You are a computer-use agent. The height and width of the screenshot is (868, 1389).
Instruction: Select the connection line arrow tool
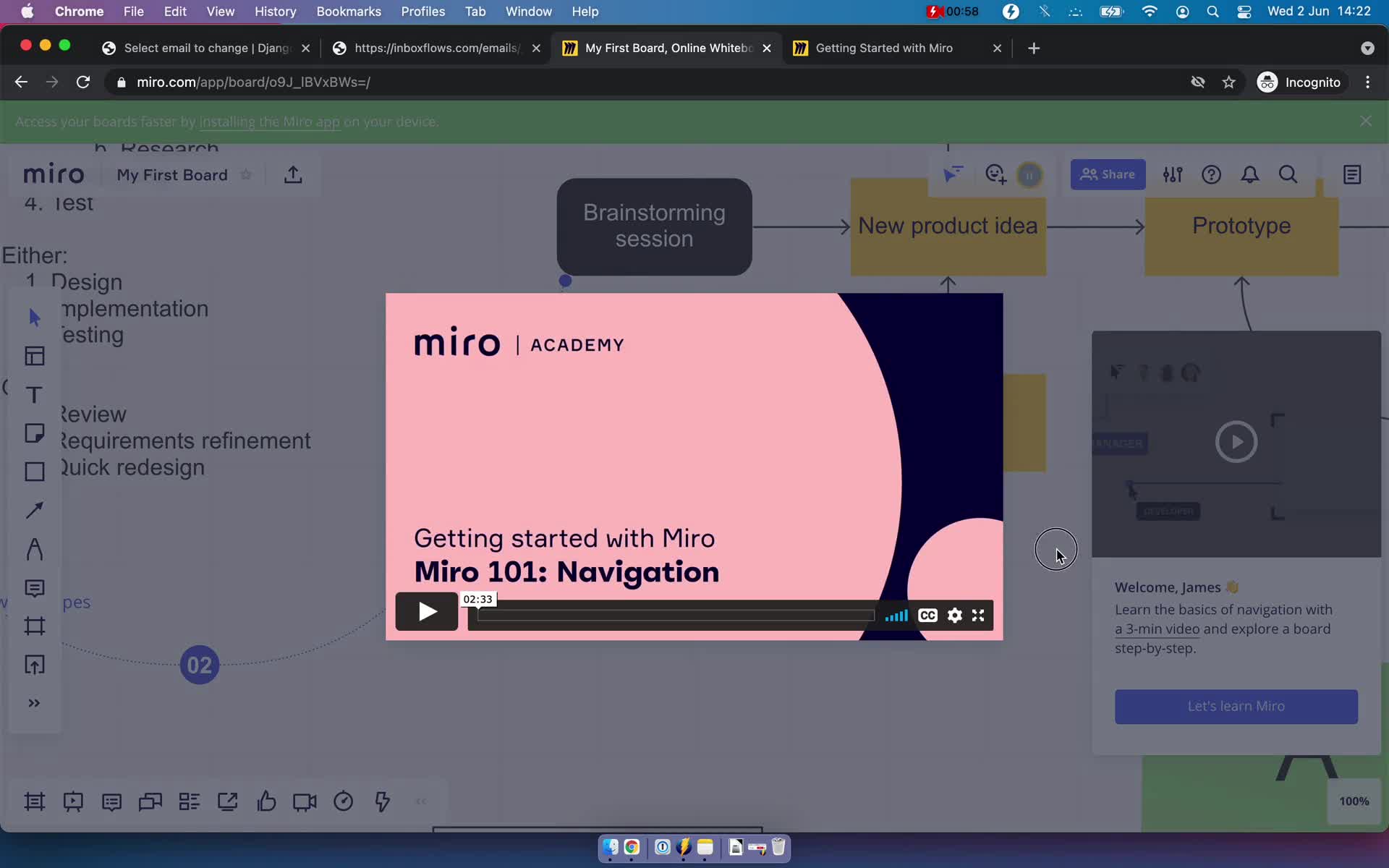pos(34,510)
